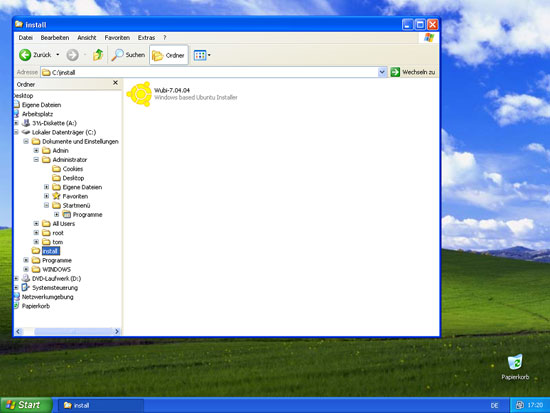Collapse the Startmenü folder node

[x=46, y=205]
